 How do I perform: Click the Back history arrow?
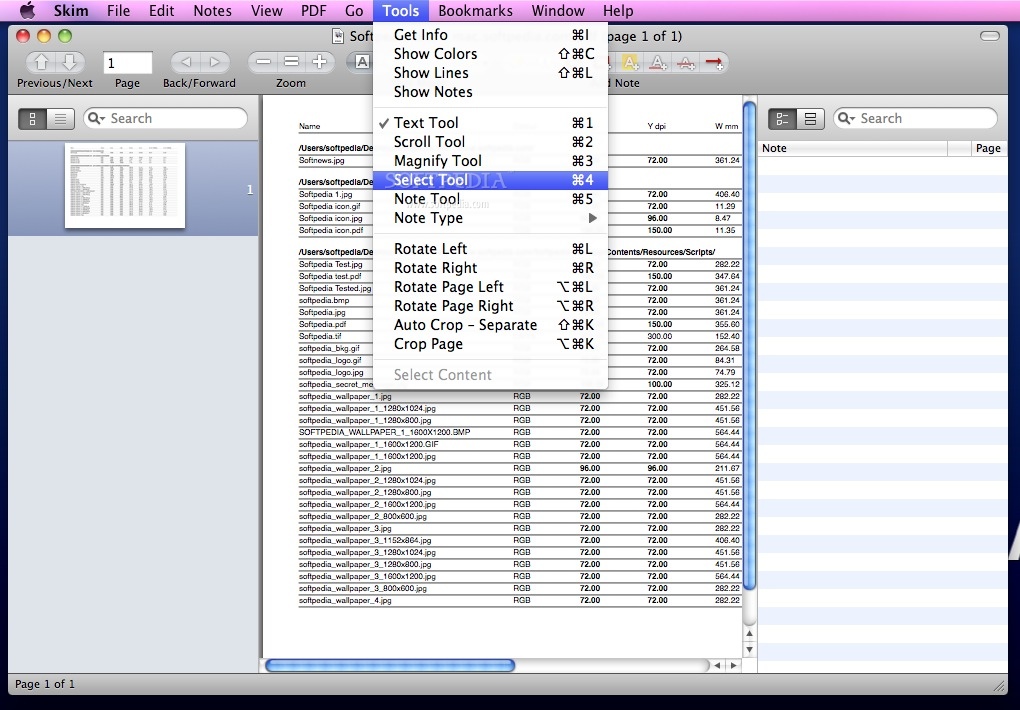(x=185, y=62)
